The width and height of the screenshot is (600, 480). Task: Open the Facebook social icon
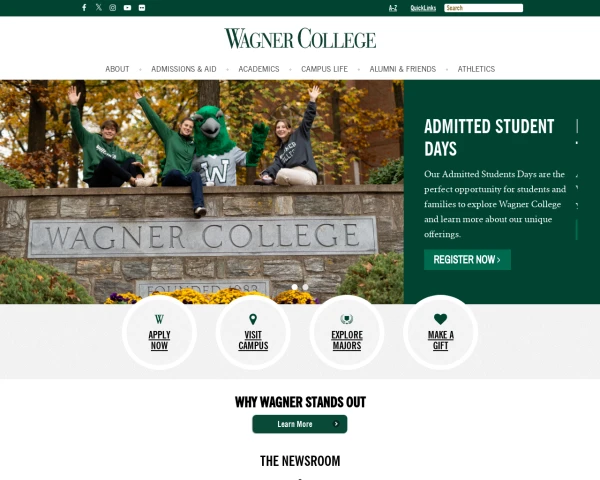[x=84, y=8]
